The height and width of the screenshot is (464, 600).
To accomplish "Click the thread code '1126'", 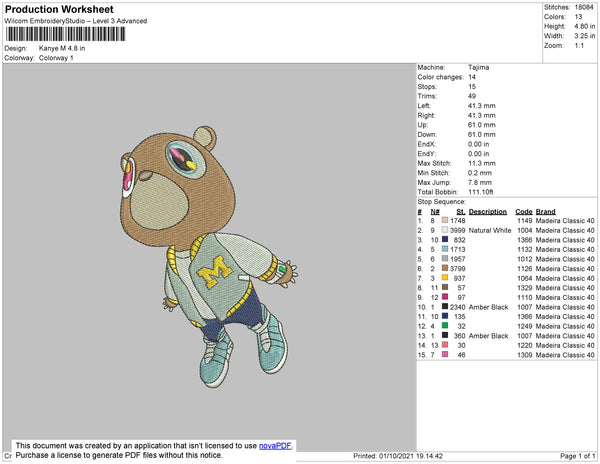I will point(525,269).
